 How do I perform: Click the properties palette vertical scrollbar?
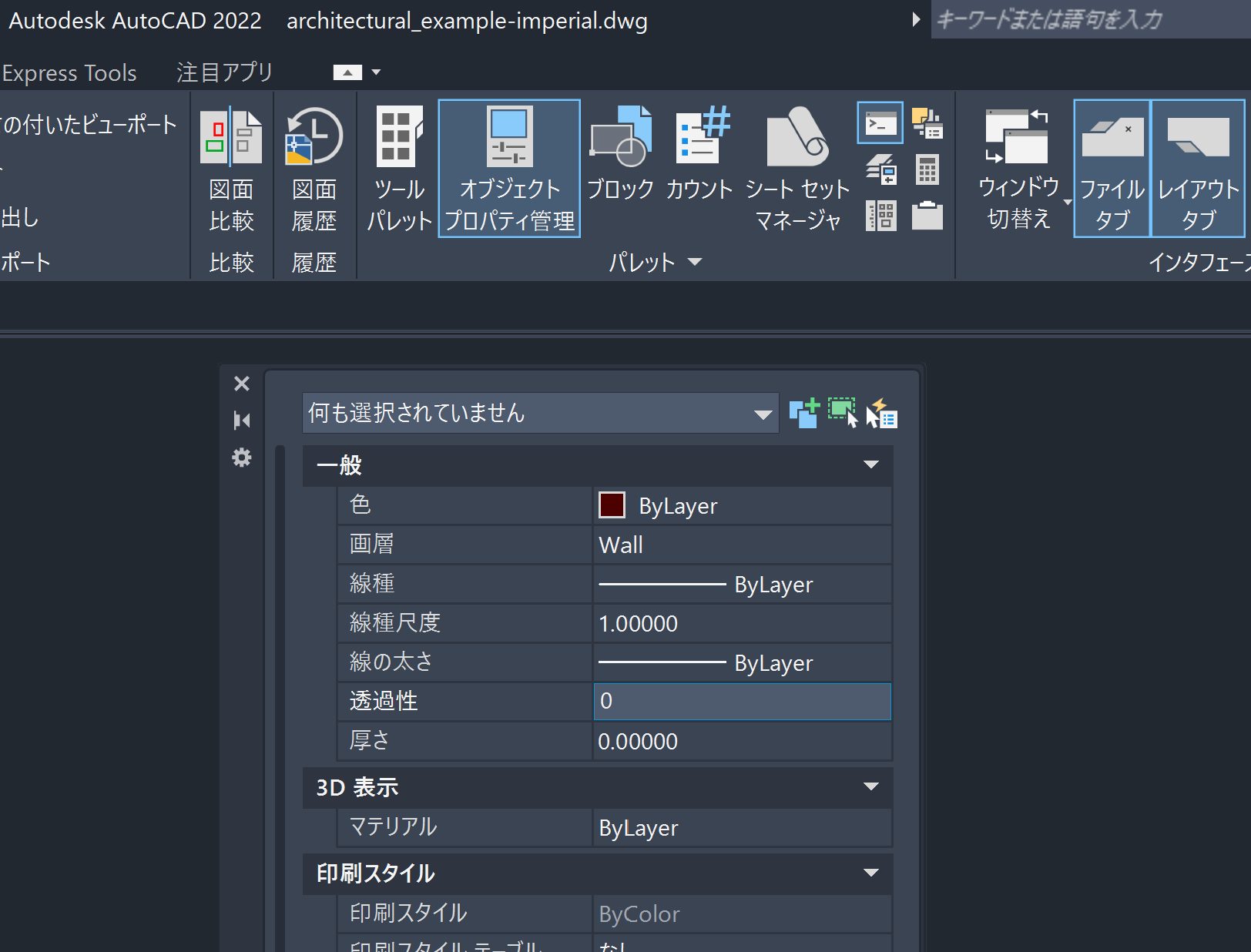point(280,698)
